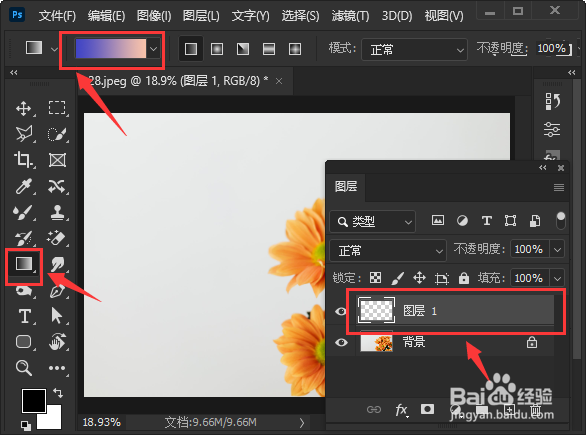This screenshot has width=586, height=435.
Task: Open the Edit Toolbar three-dots menu
Action: click(x=57, y=368)
